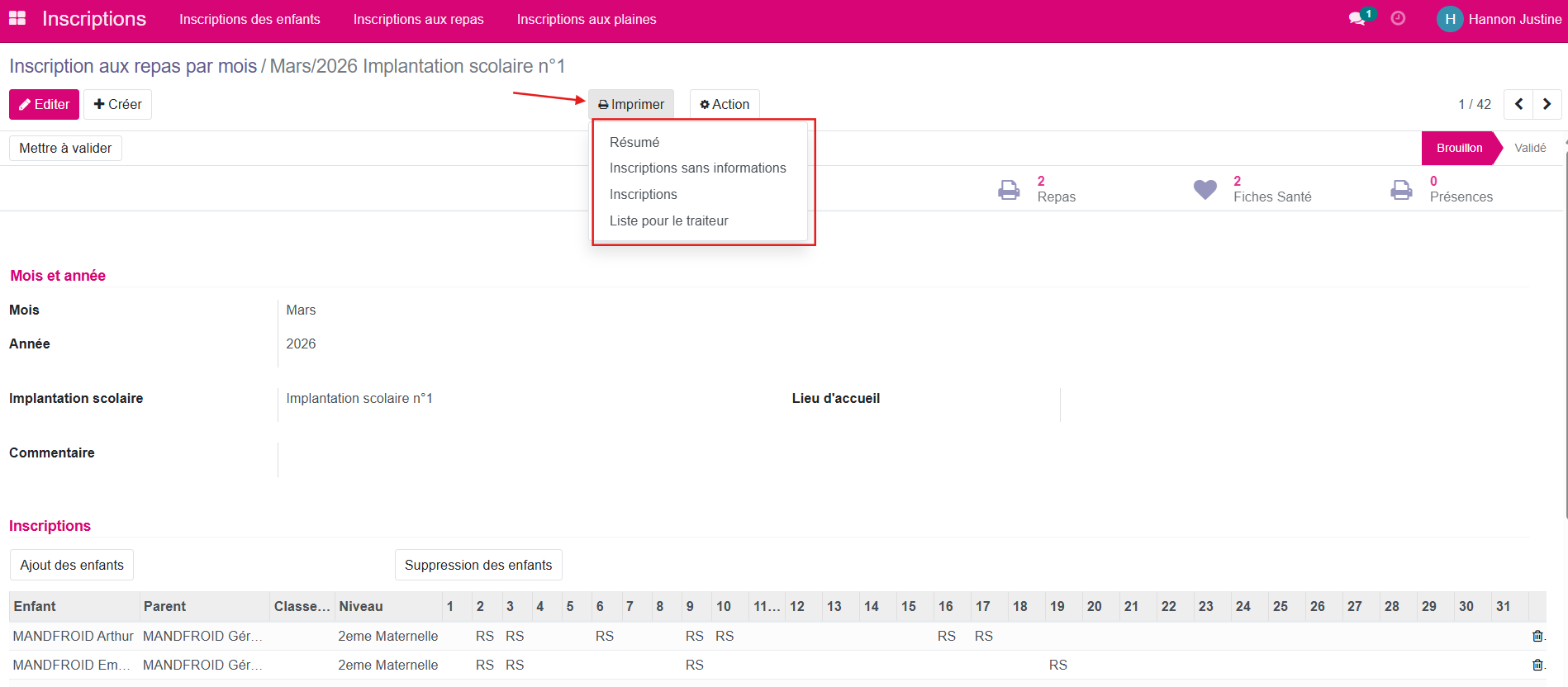Click the Editer button

(x=45, y=104)
